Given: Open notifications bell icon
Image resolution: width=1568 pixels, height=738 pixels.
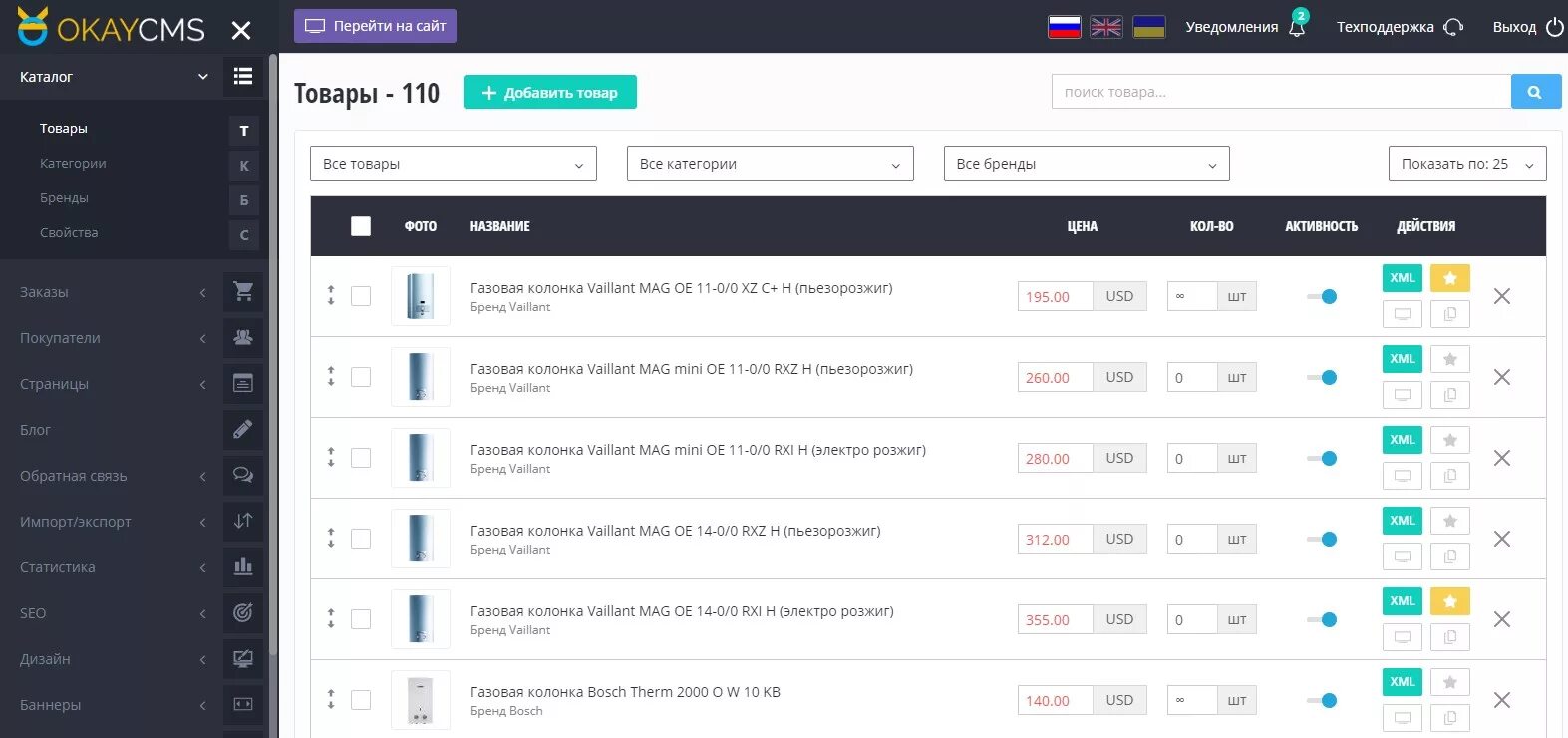Looking at the screenshot, I should (x=1297, y=27).
